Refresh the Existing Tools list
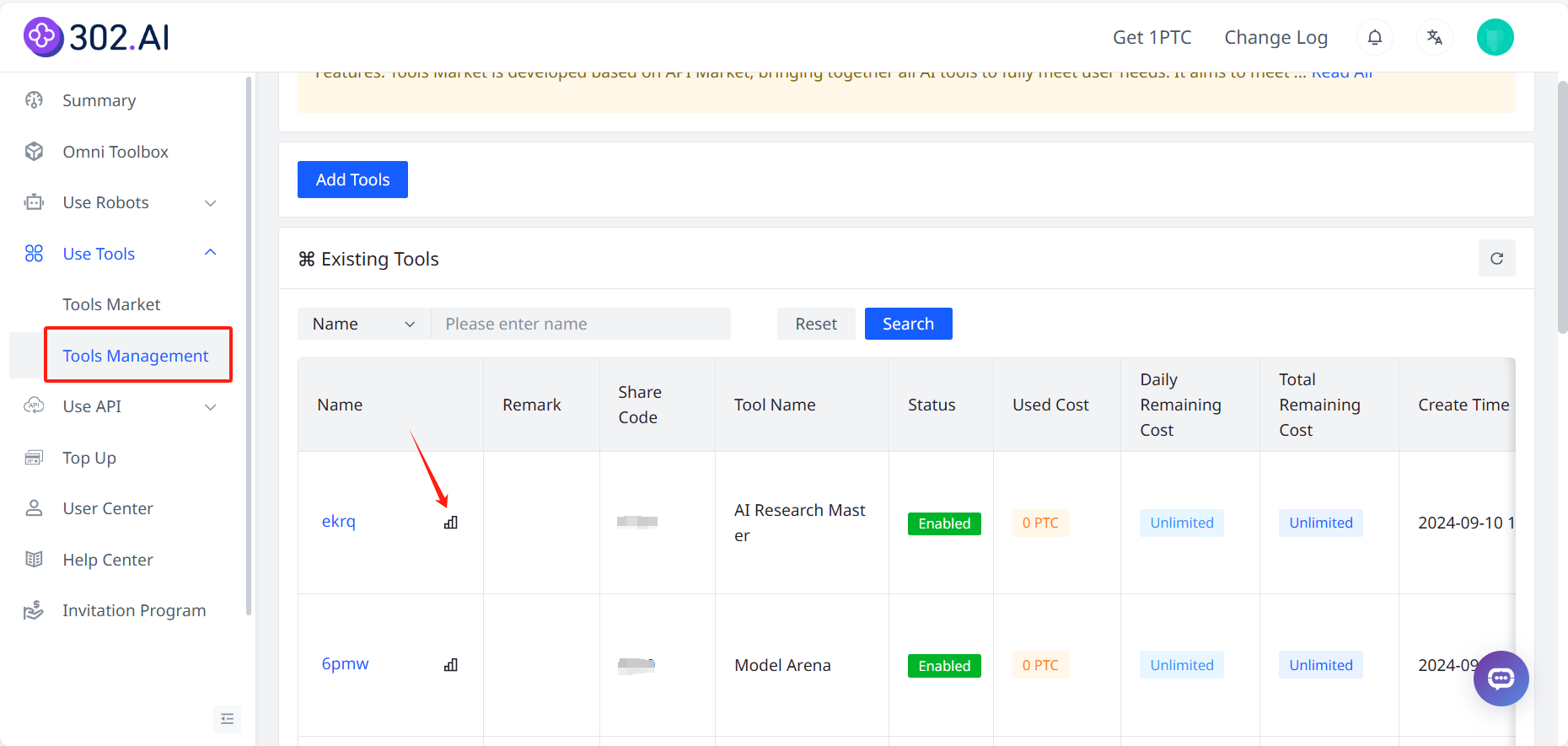The image size is (1568, 746). [1496, 259]
